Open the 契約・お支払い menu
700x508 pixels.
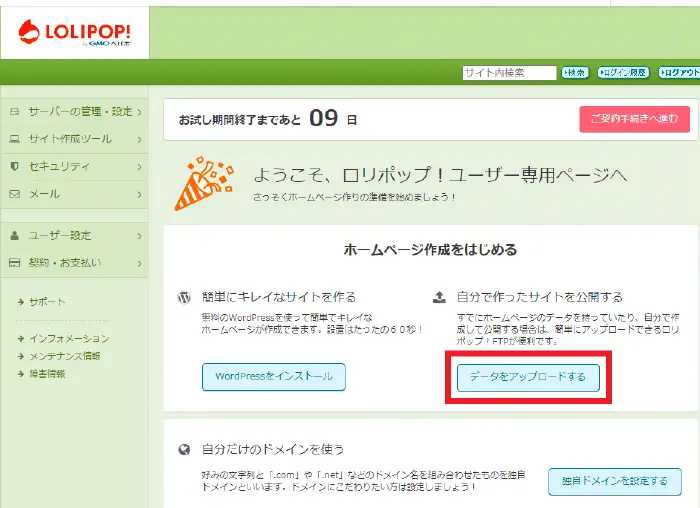pyautogui.click(x=75, y=263)
